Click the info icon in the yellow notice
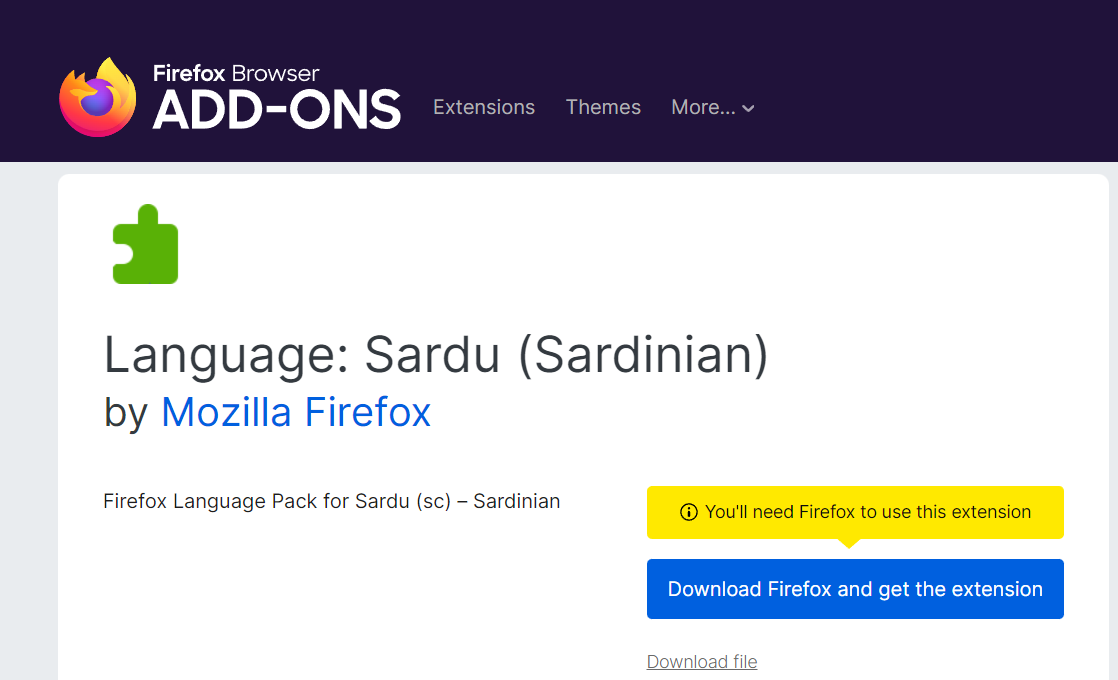The image size is (1118, 680). tap(688, 512)
